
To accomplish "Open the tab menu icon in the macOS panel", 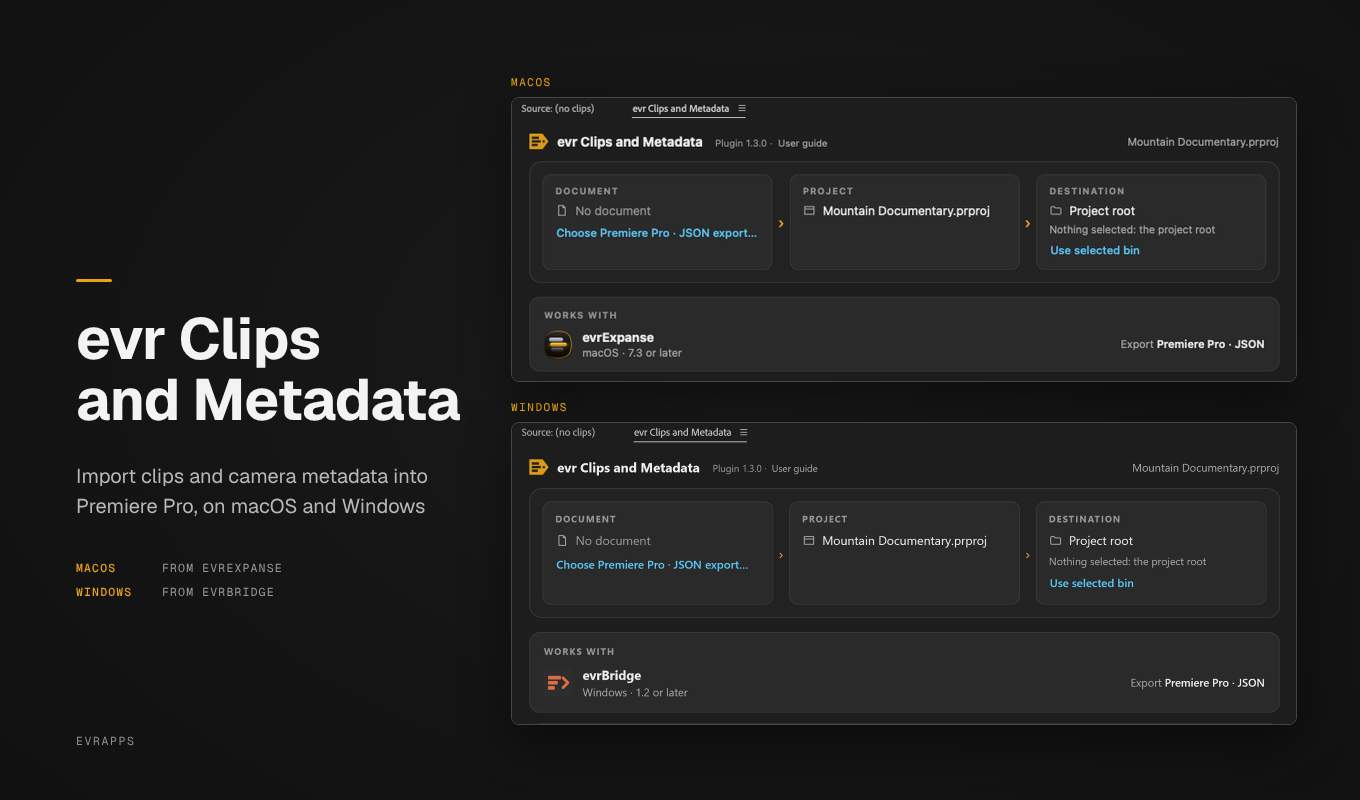I will (742, 108).
